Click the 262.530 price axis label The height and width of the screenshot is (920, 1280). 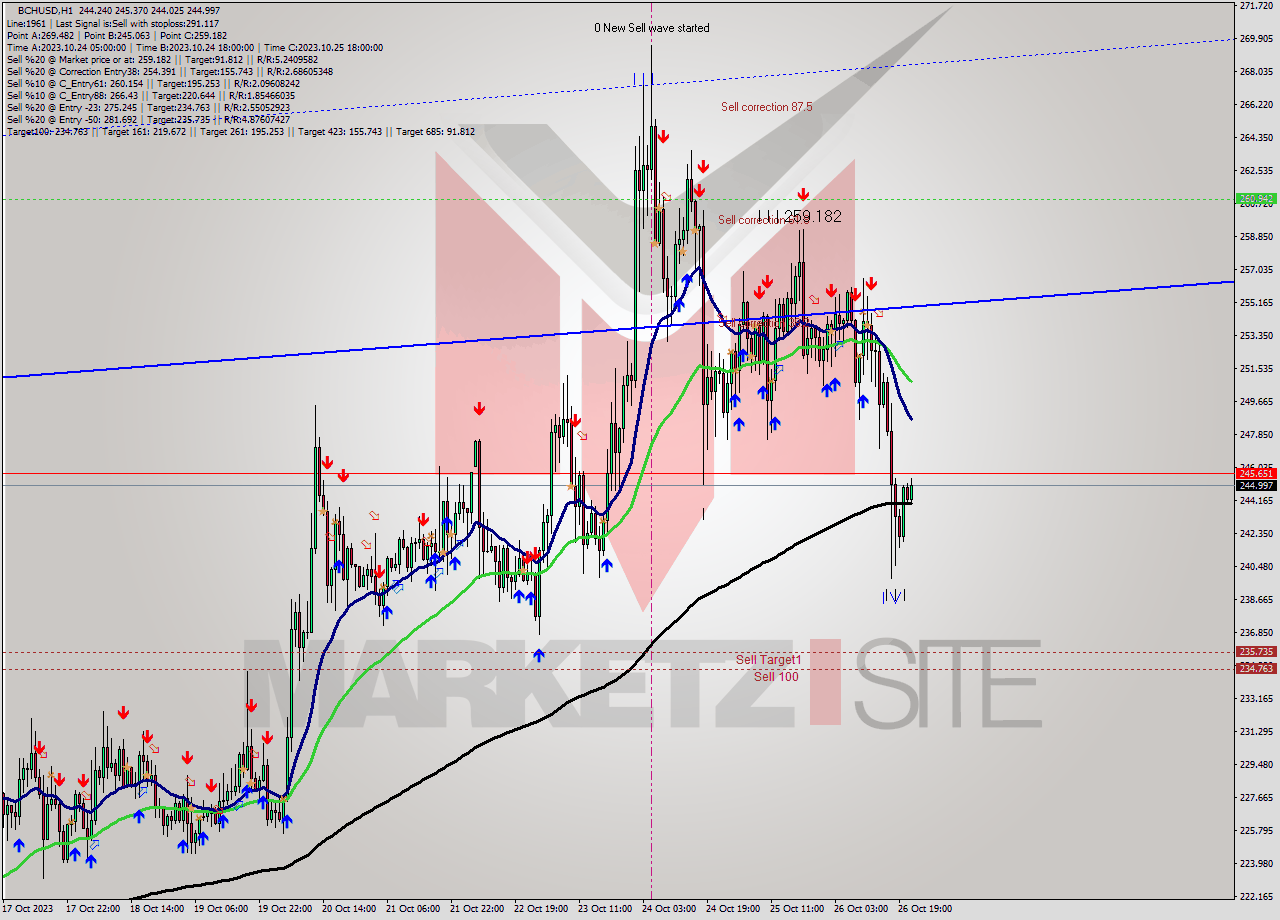(1255, 170)
